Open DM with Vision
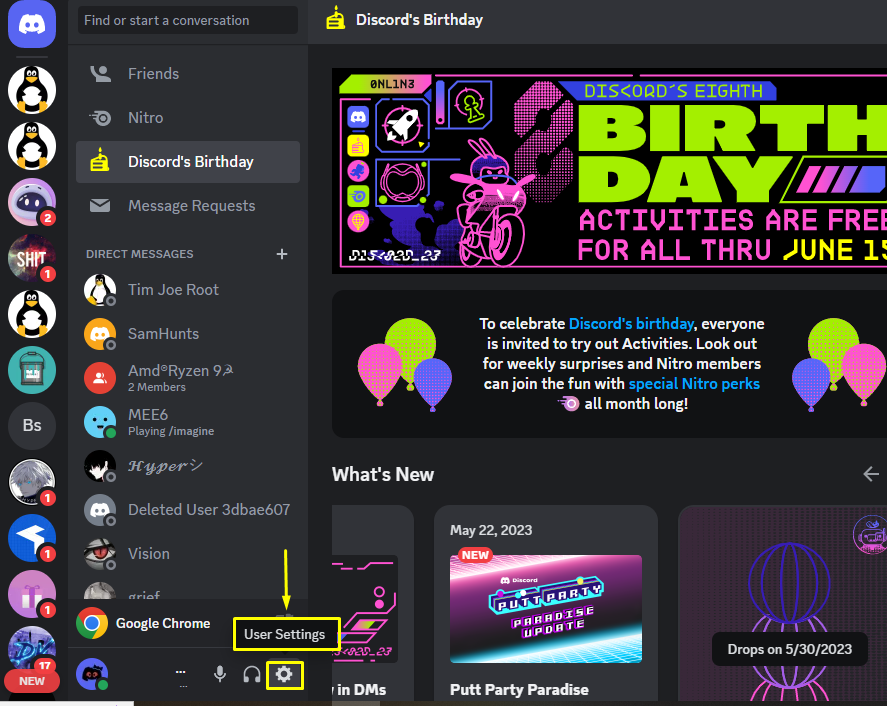The height and width of the screenshot is (706, 887). point(188,554)
